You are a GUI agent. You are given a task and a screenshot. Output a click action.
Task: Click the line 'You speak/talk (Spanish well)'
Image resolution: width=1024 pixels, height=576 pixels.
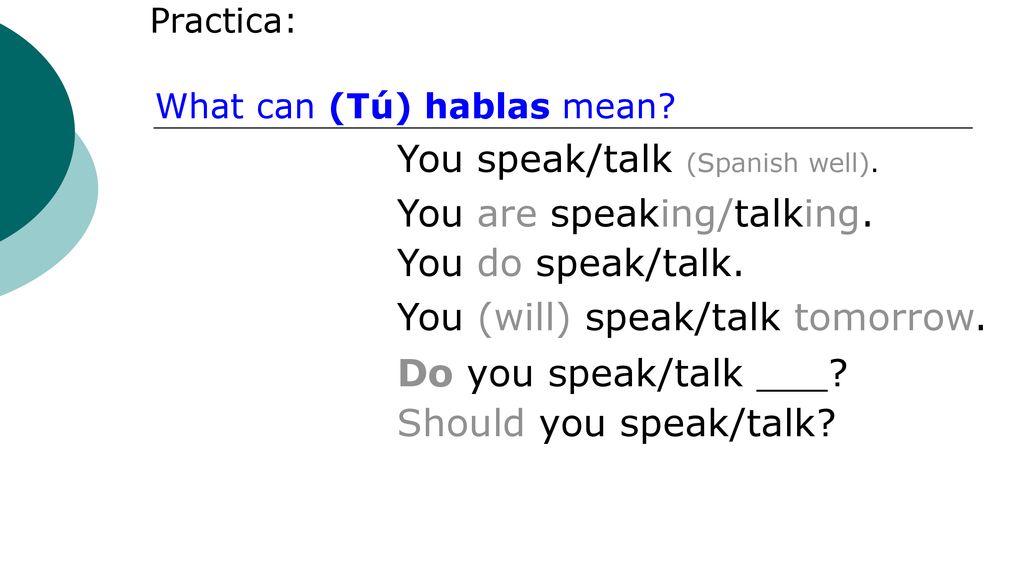click(637, 159)
